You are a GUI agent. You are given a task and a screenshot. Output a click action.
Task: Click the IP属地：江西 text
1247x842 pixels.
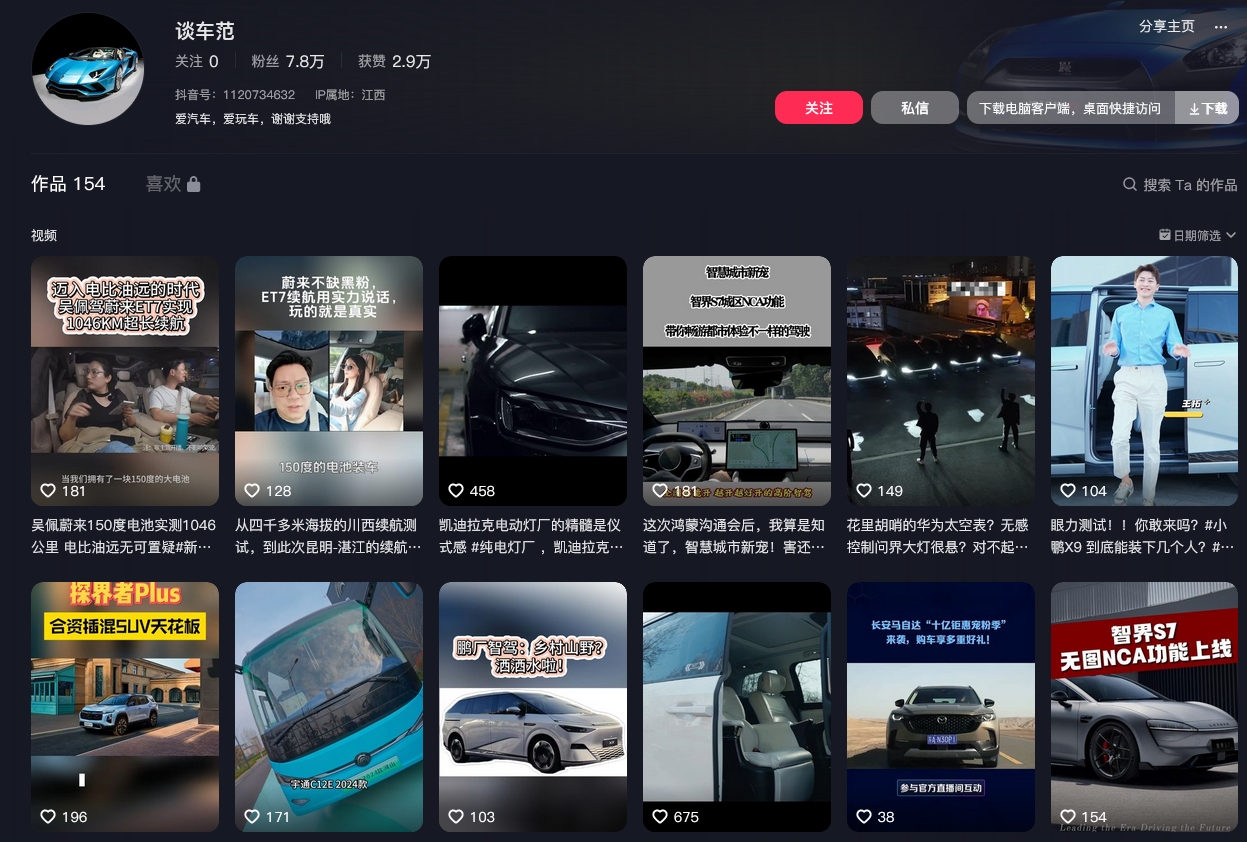point(350,95)
